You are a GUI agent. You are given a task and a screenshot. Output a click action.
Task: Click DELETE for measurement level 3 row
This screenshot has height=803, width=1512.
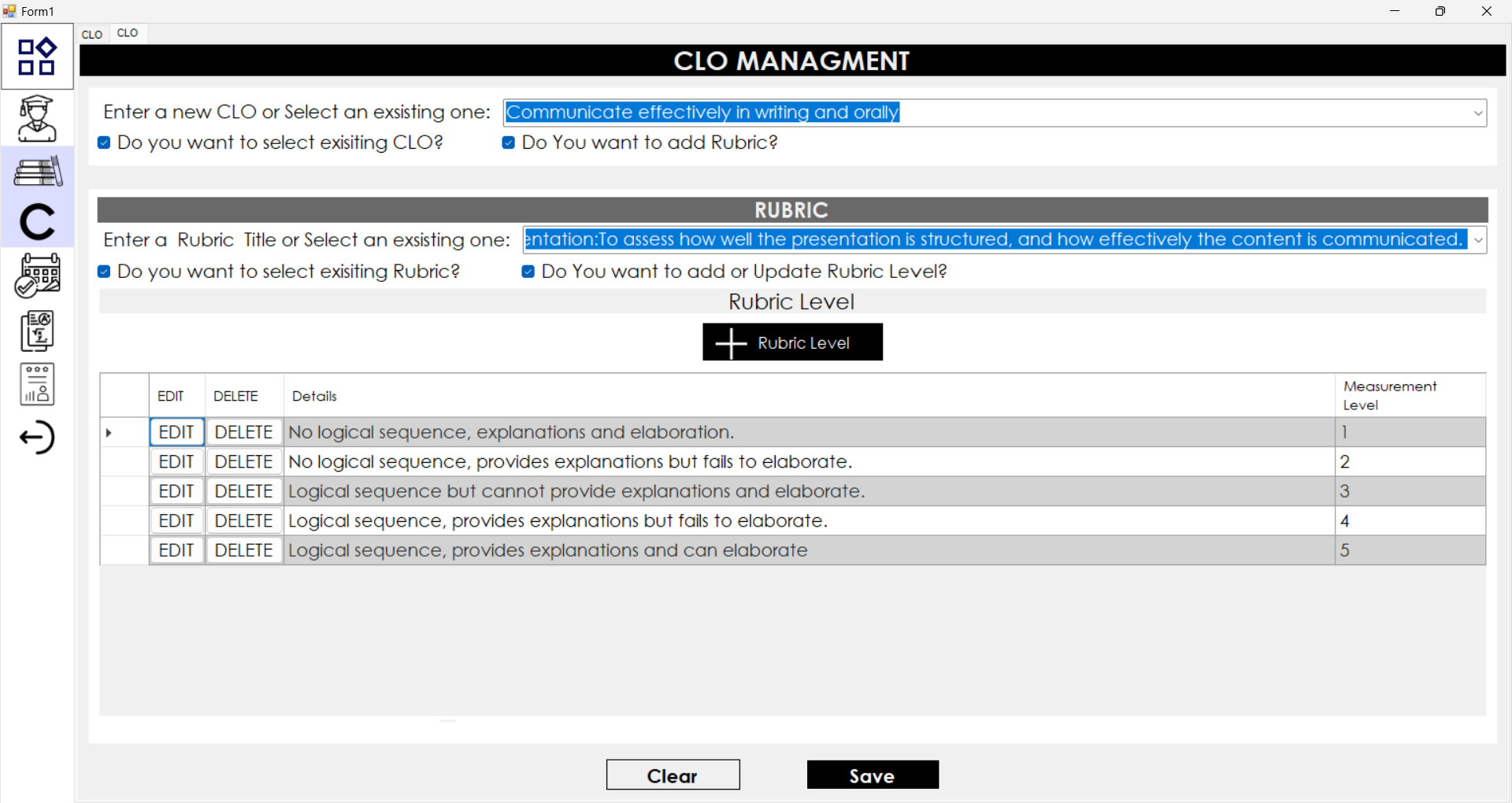[243, 491]
